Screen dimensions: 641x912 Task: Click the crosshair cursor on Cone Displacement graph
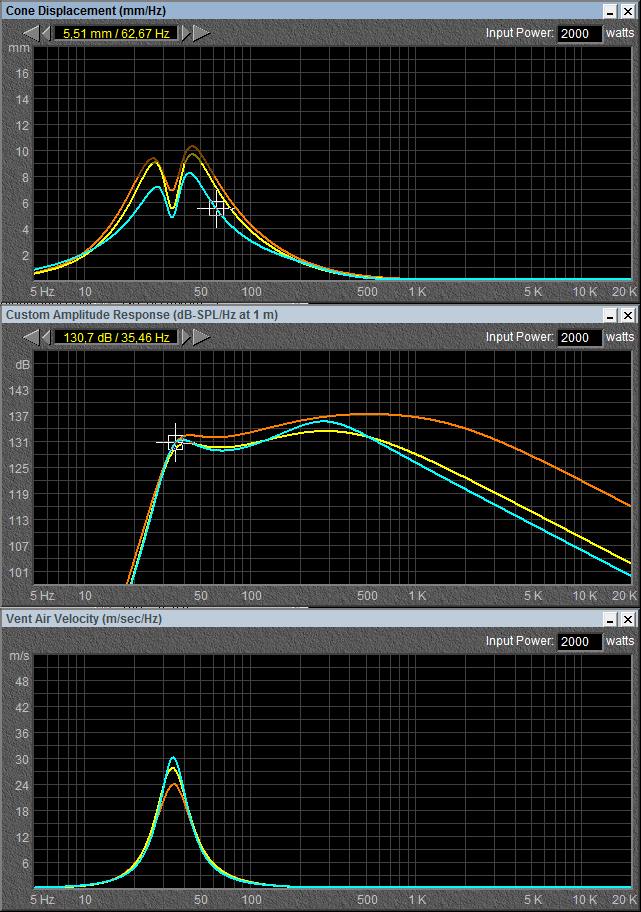tap(216, 208)
